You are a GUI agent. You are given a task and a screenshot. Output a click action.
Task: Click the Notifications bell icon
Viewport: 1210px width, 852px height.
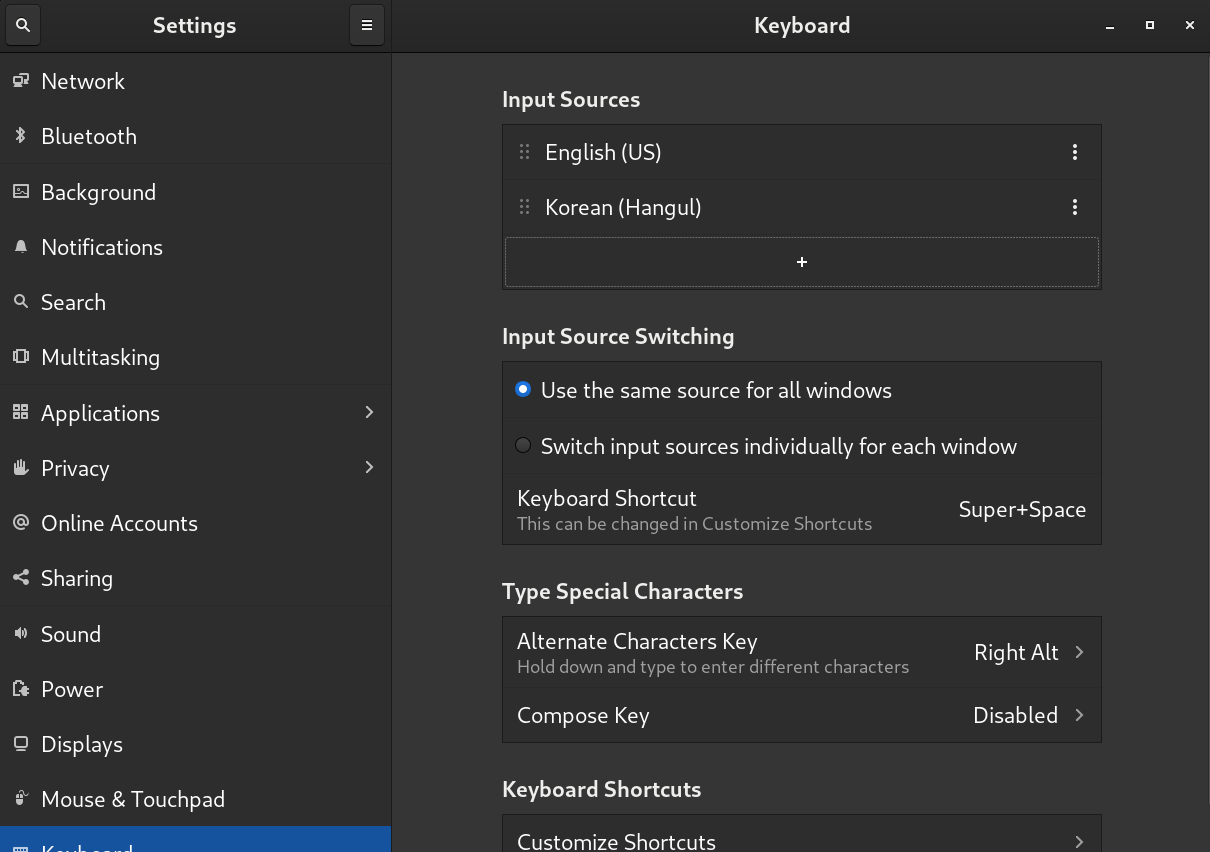click(20, 247)
